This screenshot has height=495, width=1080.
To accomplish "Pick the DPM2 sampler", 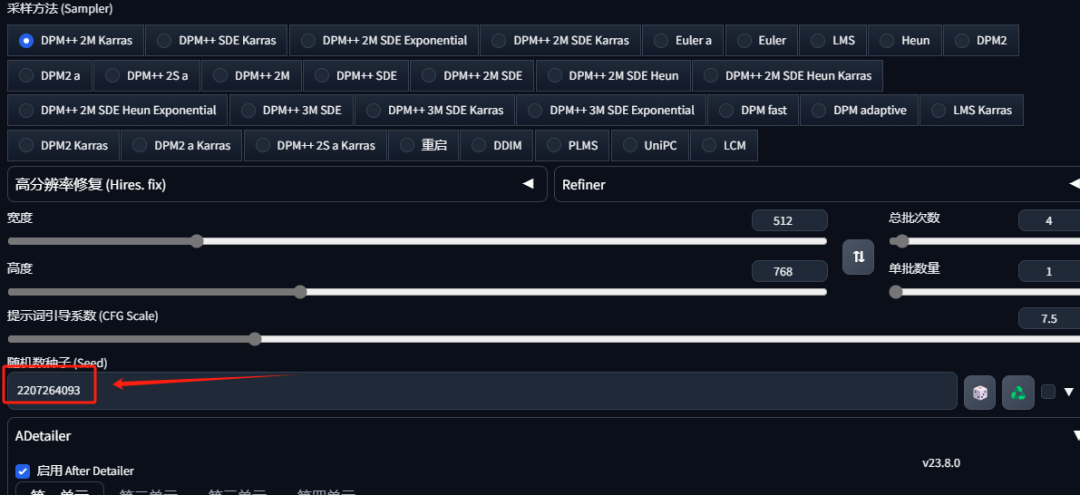I will coord(981,41).
